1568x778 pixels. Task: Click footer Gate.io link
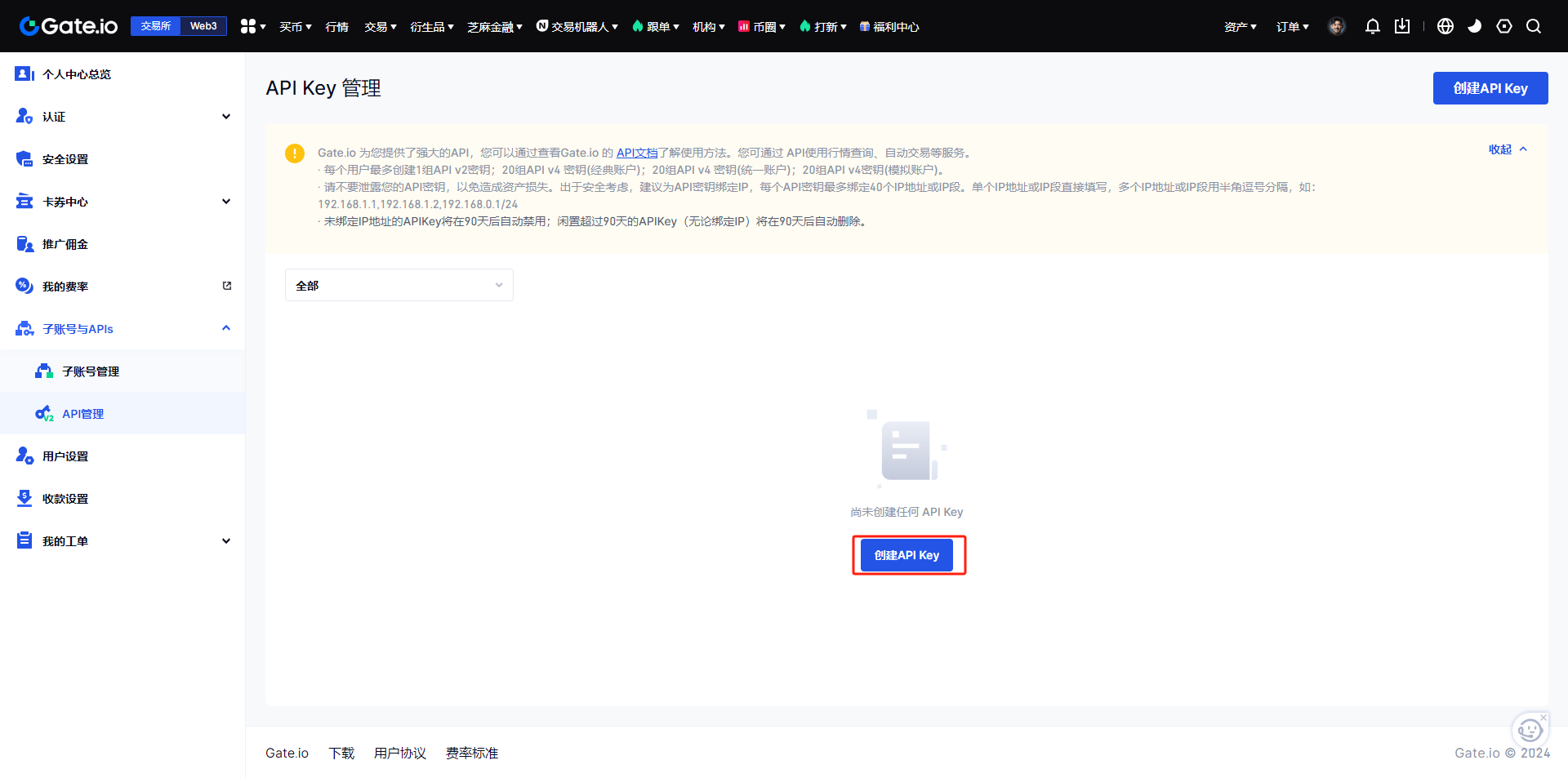(x=287, y=753)
